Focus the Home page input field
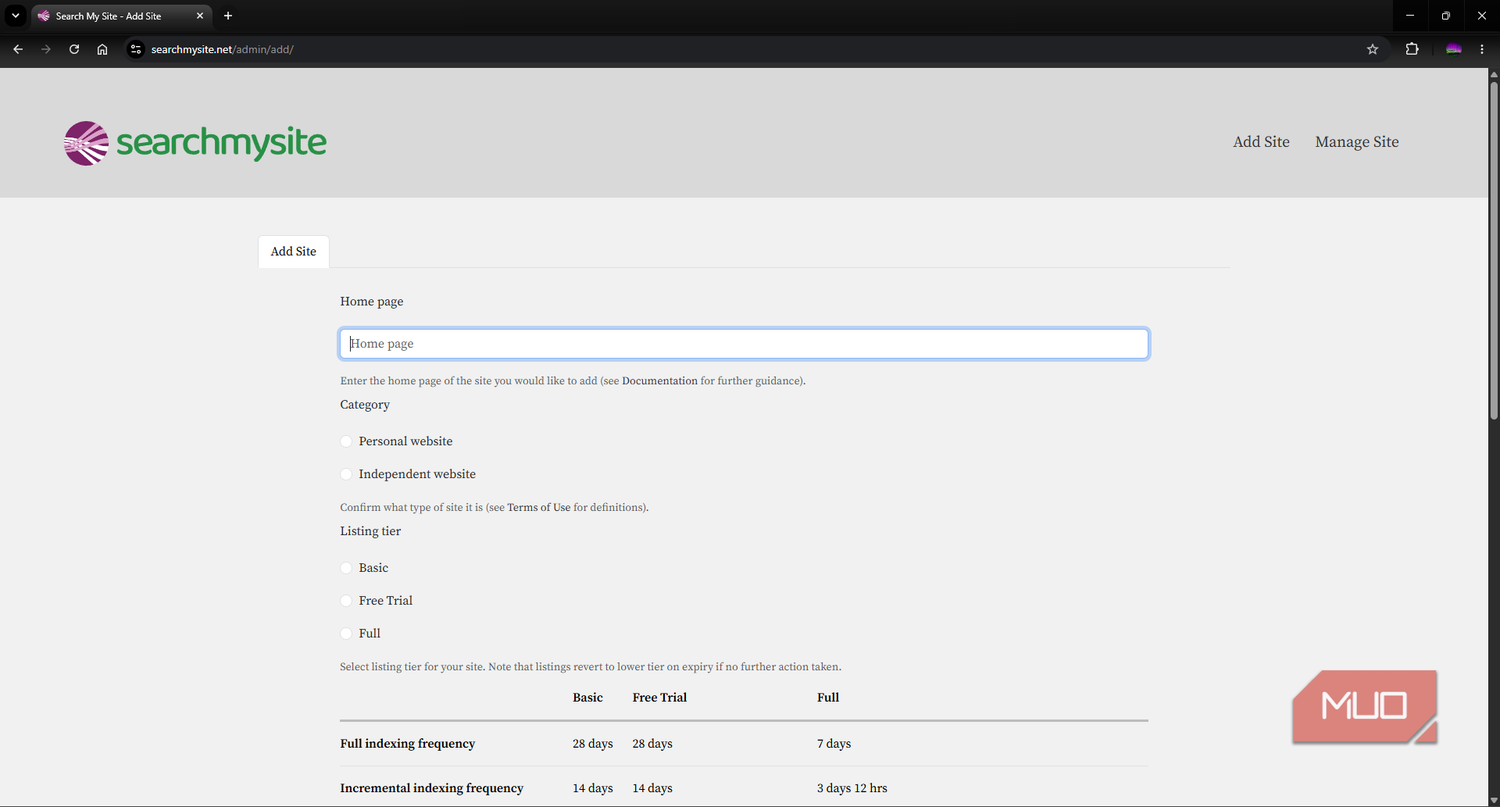1500x807 pixels. [x=744, y=344]
